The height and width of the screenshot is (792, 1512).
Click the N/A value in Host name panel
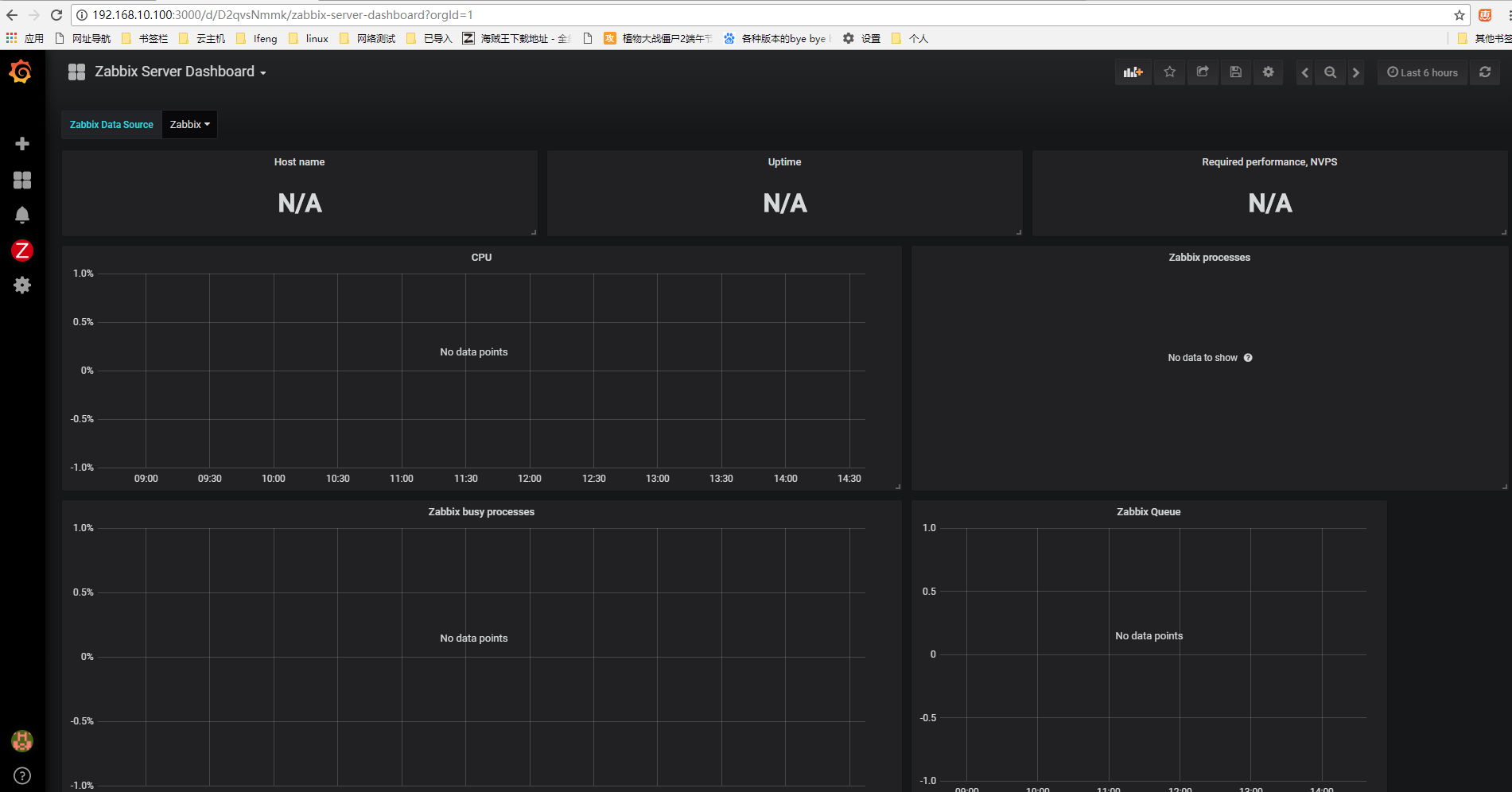point(300,204)
